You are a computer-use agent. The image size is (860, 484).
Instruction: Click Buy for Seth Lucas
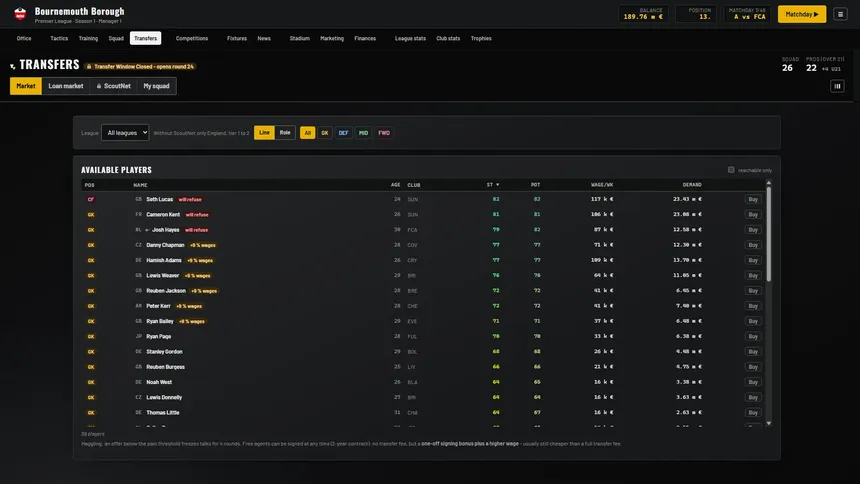coord(753,199)
